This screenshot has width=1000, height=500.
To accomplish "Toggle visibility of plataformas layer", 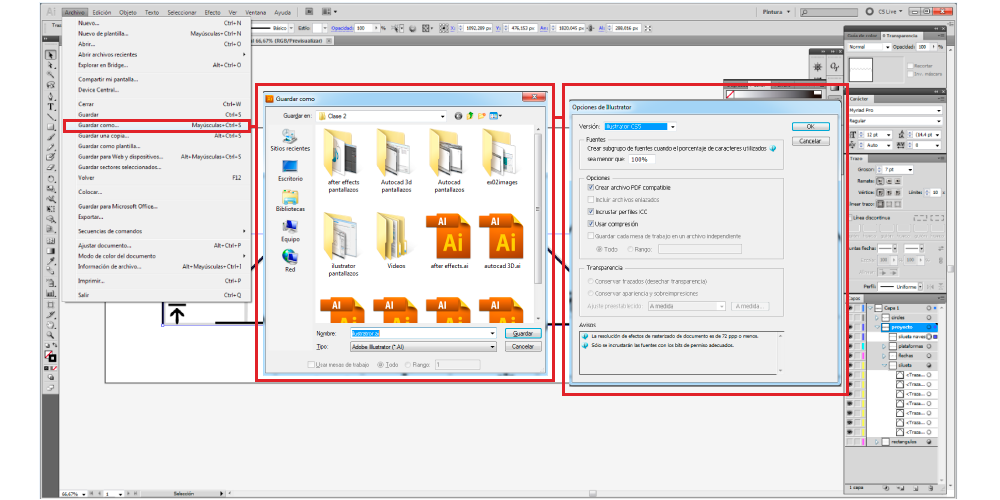I will point(851,346).
